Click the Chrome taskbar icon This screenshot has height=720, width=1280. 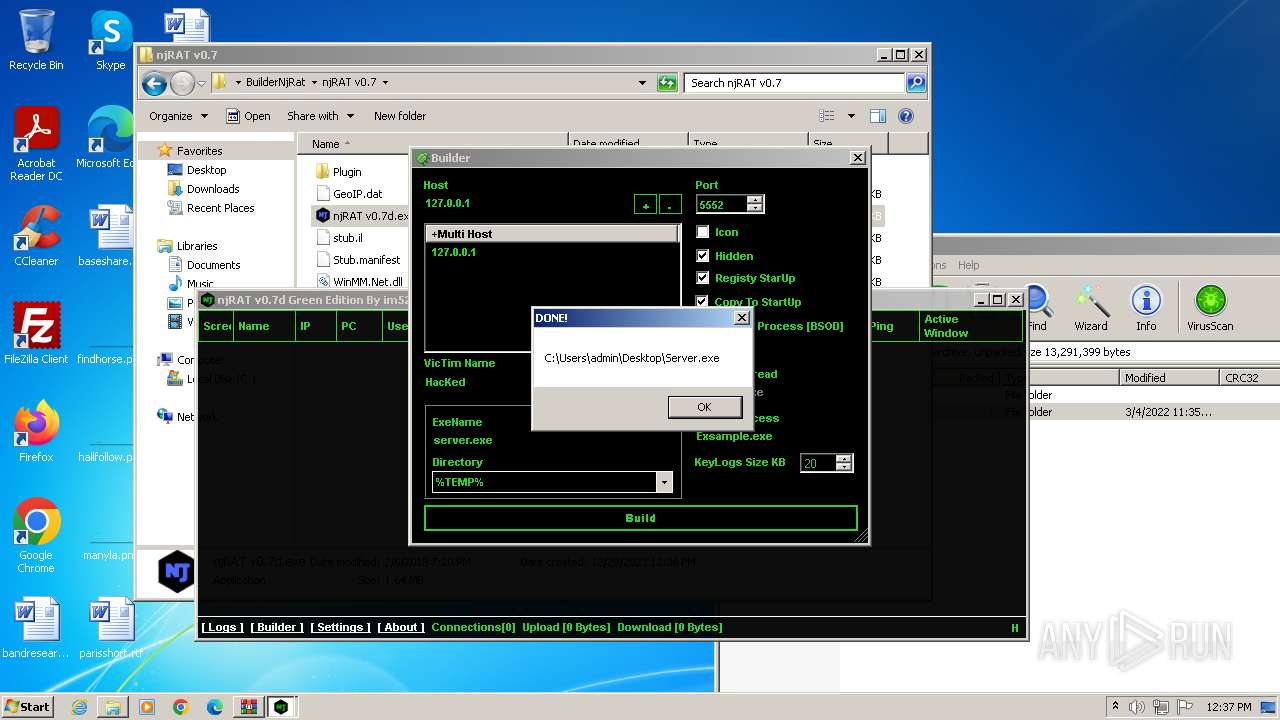click(x=180, y=707)
